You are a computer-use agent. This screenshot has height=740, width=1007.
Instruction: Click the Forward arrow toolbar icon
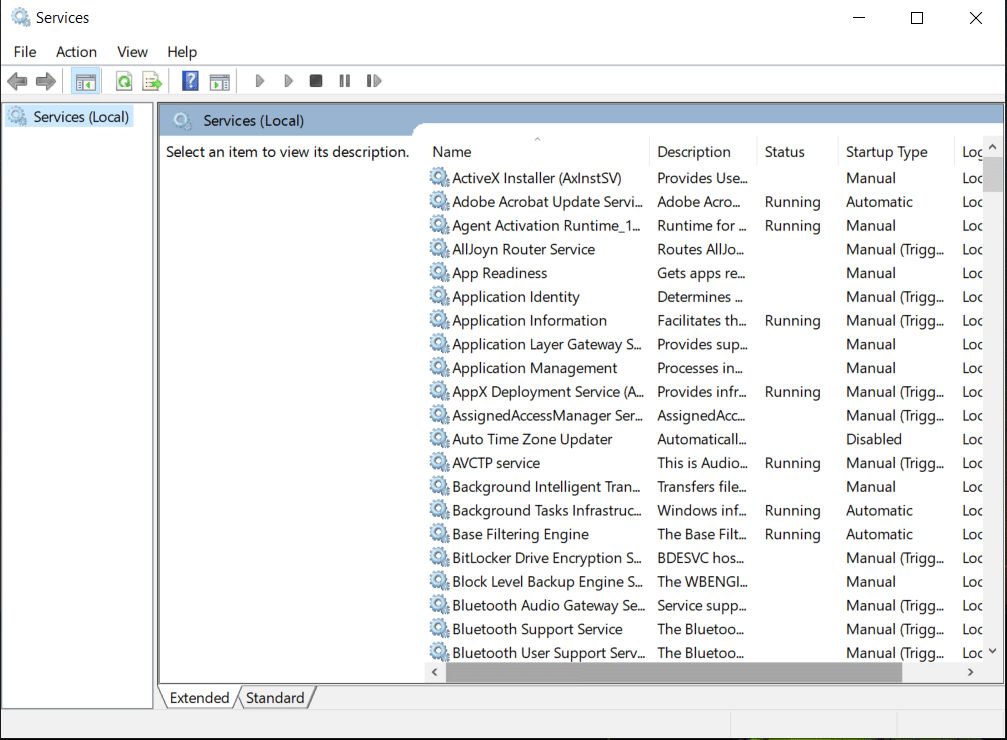point(46,81)
